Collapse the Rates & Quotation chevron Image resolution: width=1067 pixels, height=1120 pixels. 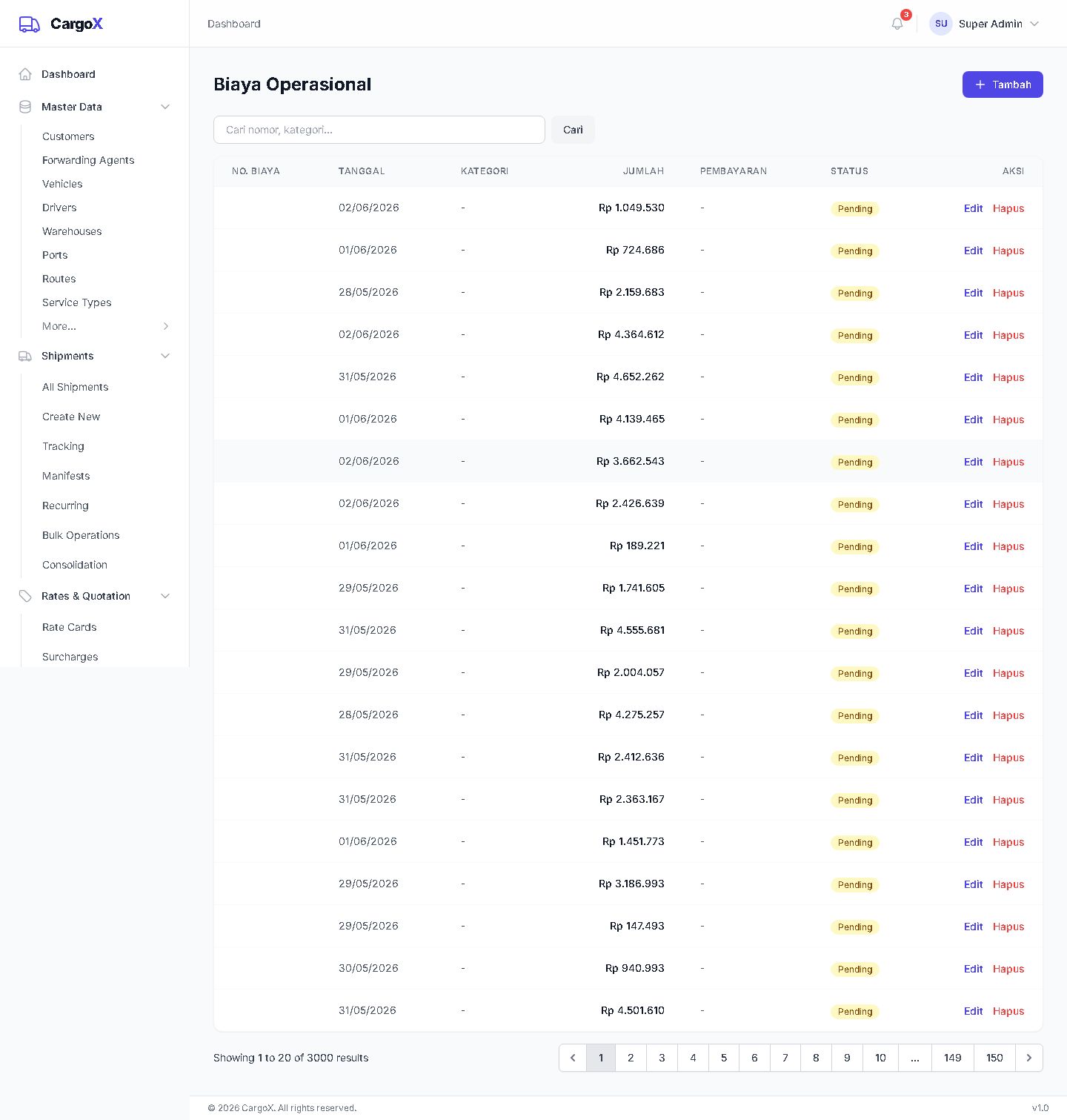[x=165, y=596]
